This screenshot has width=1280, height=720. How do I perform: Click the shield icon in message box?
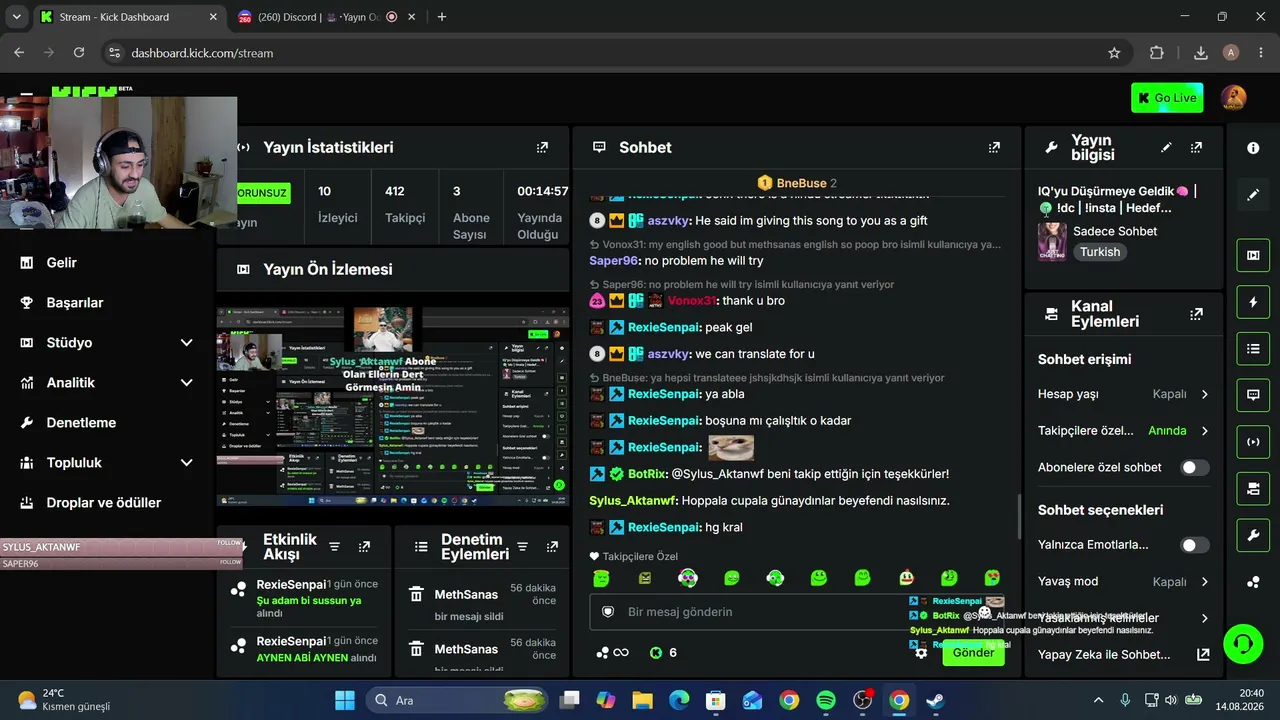click(608, 612)
